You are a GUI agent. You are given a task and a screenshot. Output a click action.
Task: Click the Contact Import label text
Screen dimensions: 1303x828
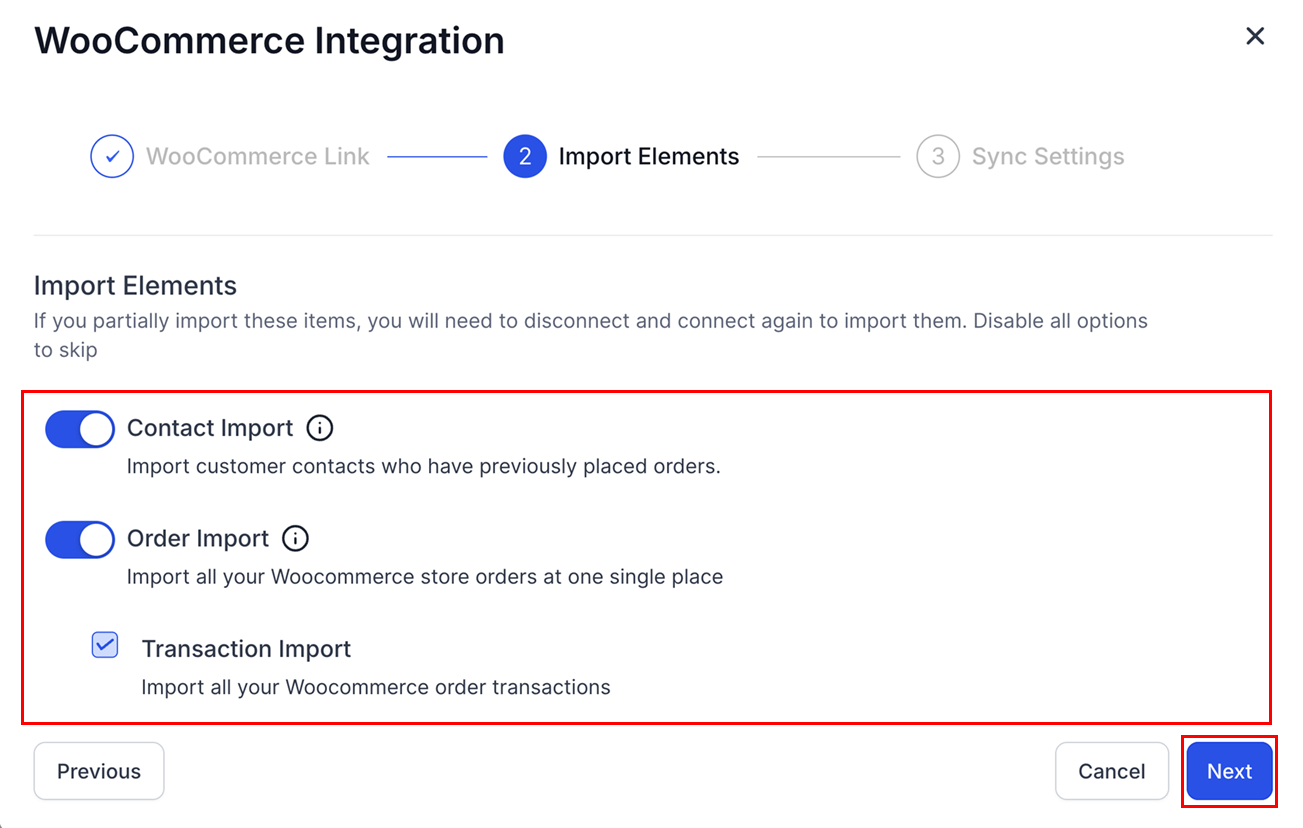(210, 428)
